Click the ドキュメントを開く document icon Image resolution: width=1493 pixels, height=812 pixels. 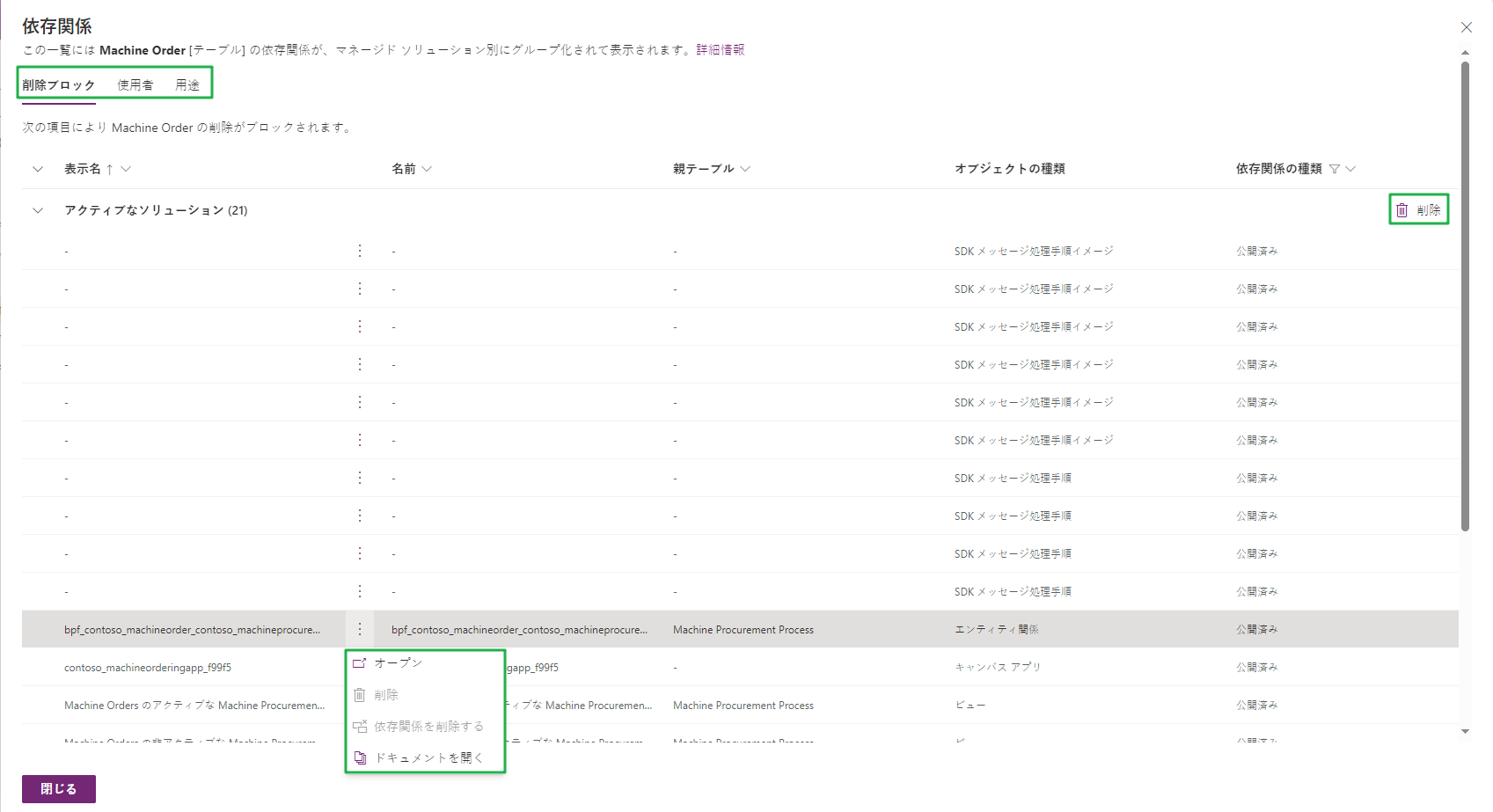pos(359,757)
